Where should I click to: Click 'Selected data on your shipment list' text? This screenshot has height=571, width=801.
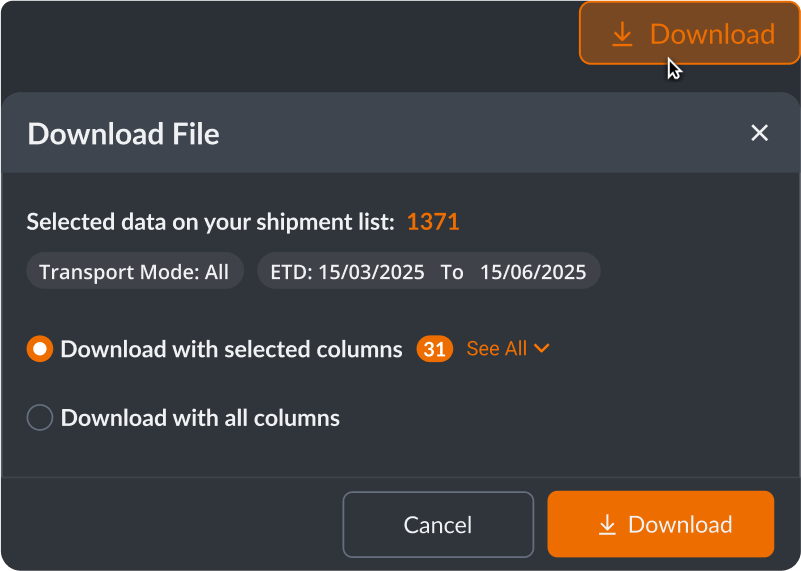click(x=210, y=222)
